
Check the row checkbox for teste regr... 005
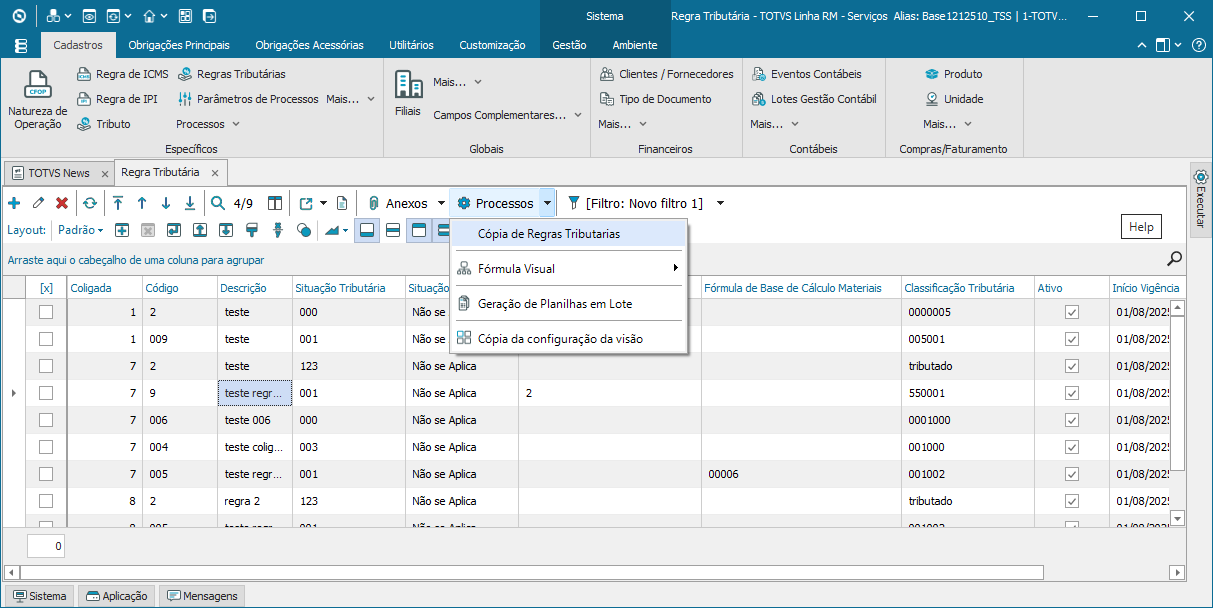[45, 474]
